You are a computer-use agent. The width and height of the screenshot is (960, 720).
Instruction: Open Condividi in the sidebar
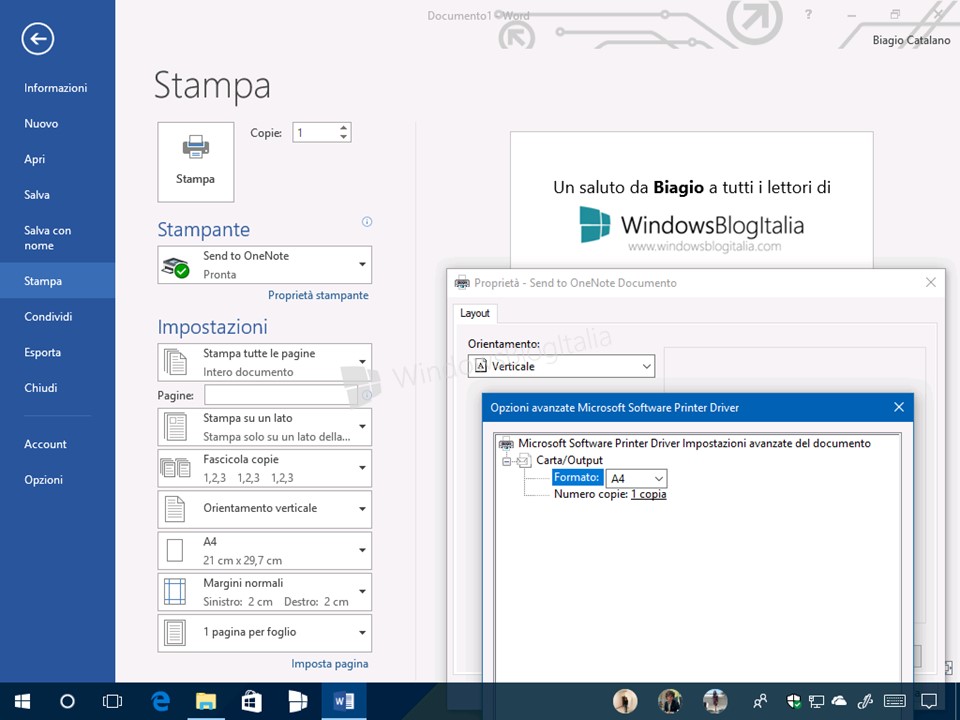[48, 317]
